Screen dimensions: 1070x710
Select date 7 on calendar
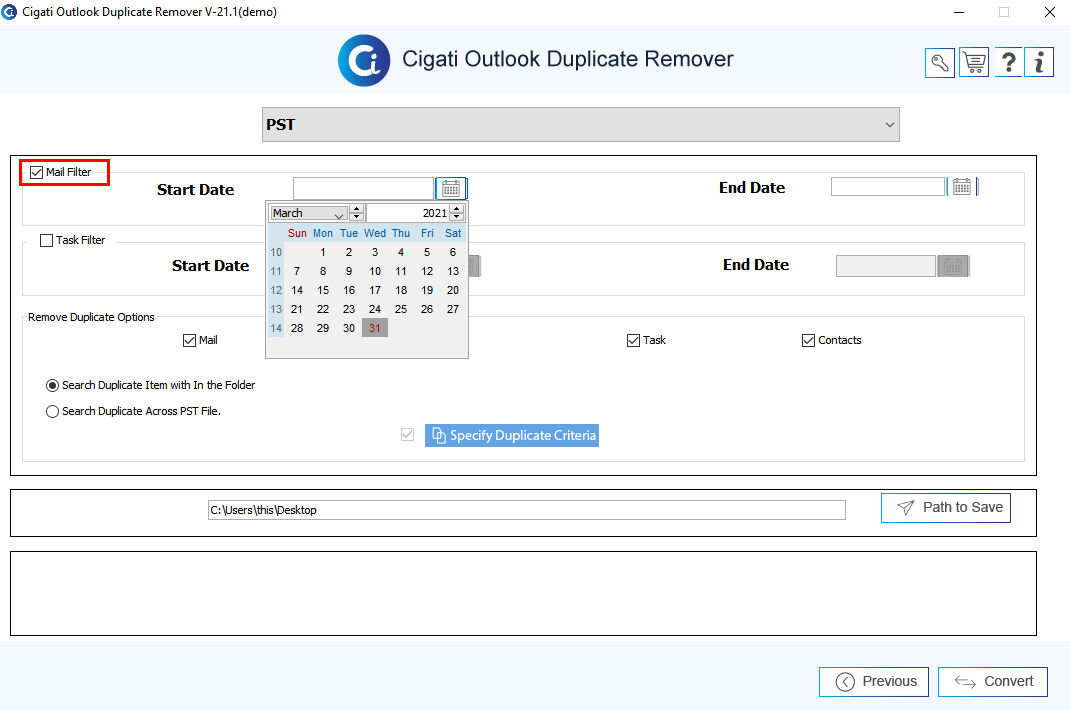297,271
